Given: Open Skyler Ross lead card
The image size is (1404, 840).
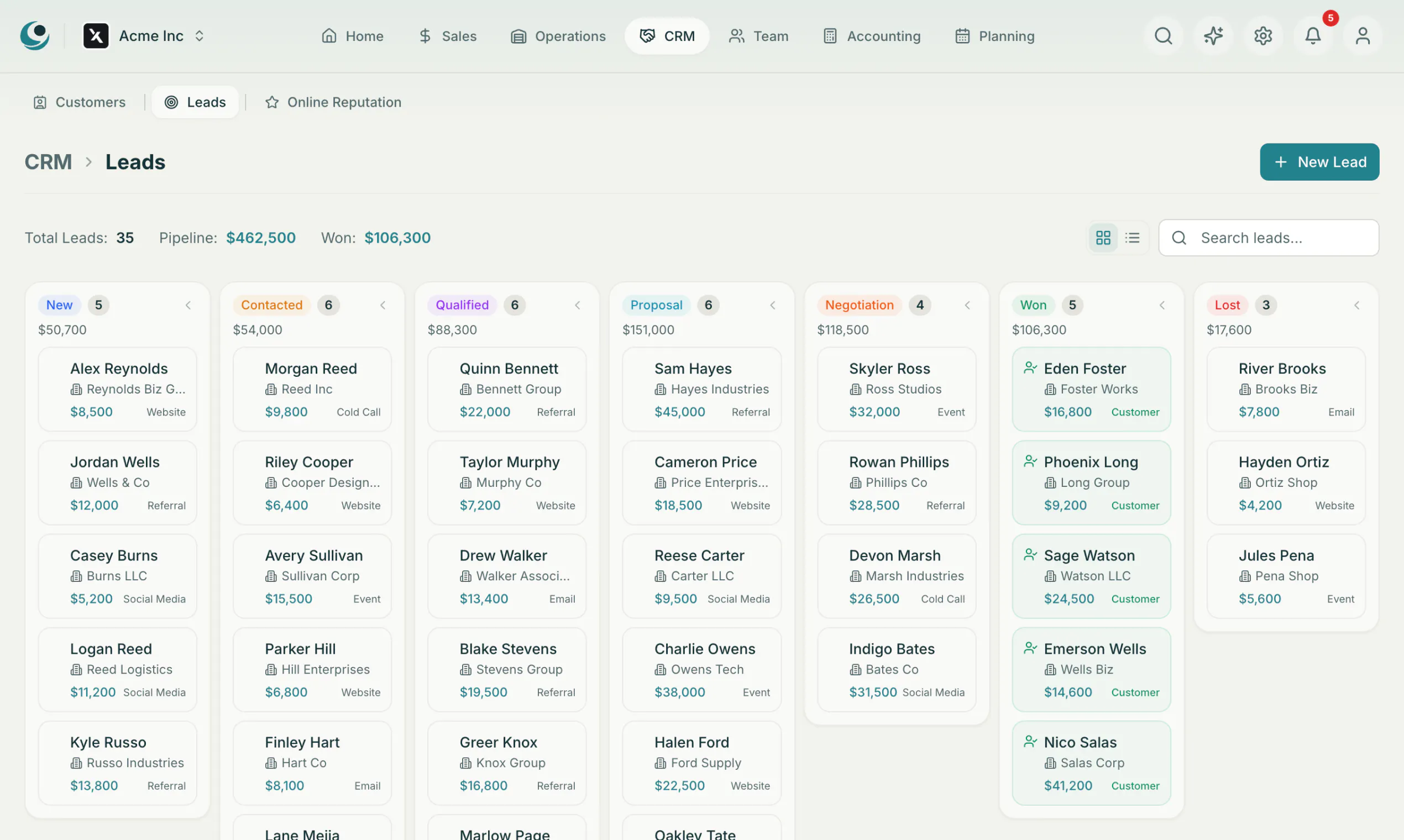Looking at the screenshot, I should [897, 390].
